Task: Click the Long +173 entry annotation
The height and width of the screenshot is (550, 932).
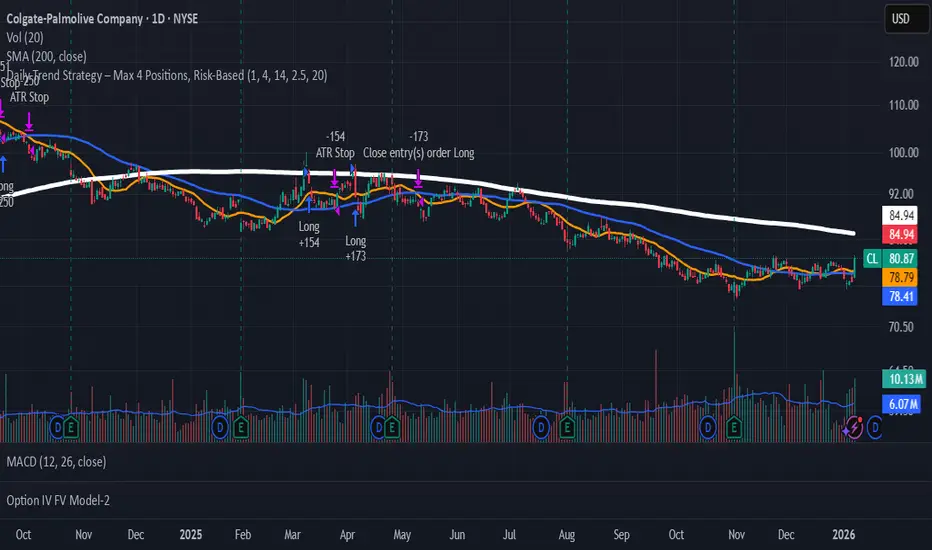Action: coord(355,249)
